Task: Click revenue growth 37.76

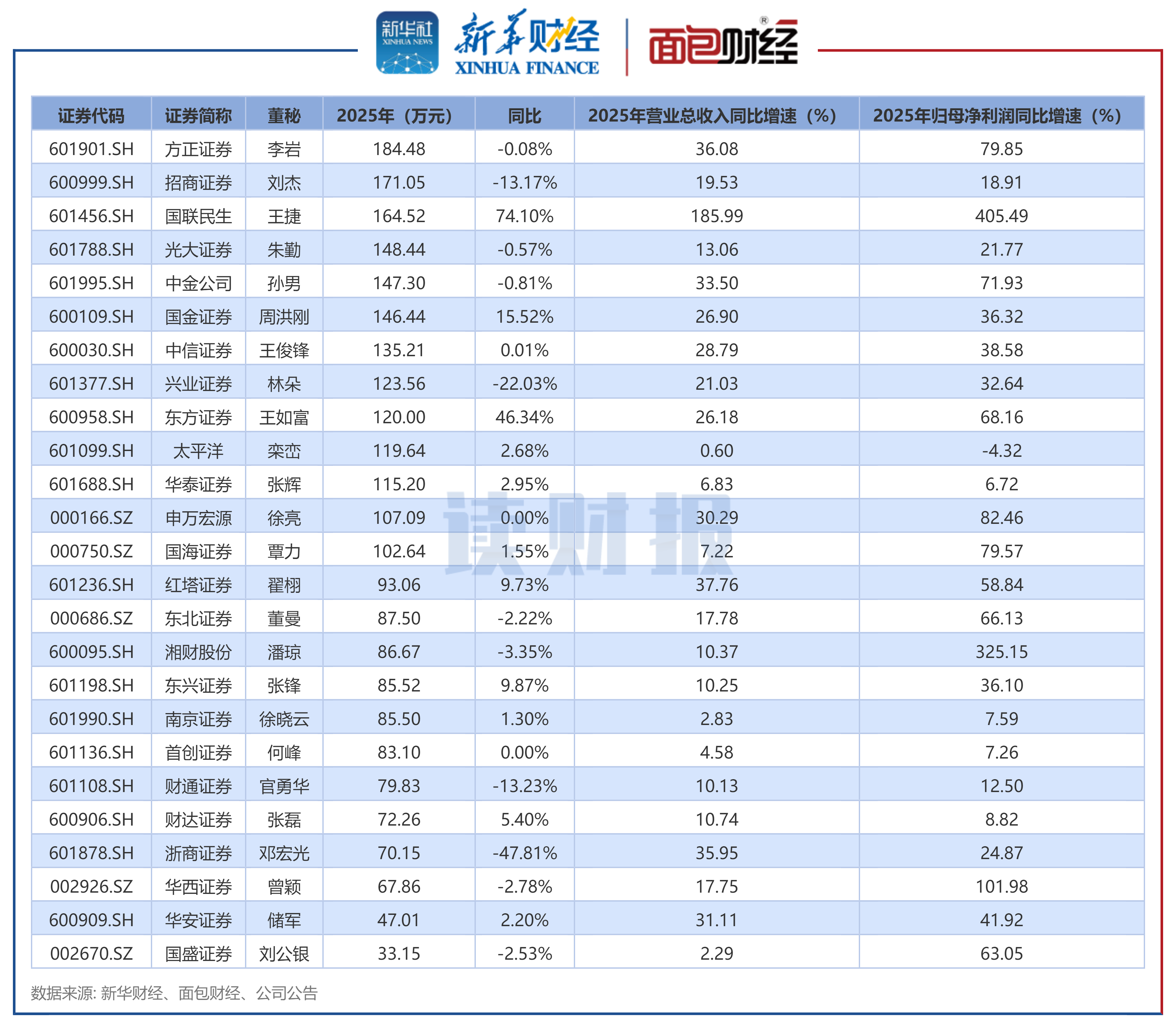Action: coord(717,585)
